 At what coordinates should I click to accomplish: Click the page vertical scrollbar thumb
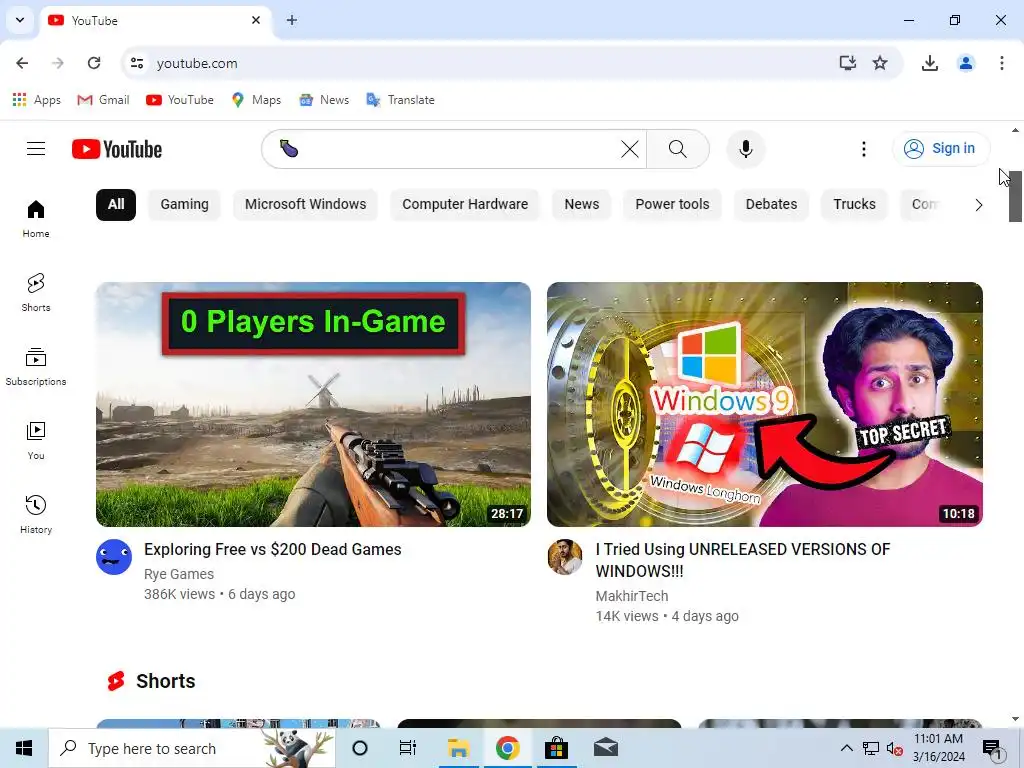point(1016,196)
